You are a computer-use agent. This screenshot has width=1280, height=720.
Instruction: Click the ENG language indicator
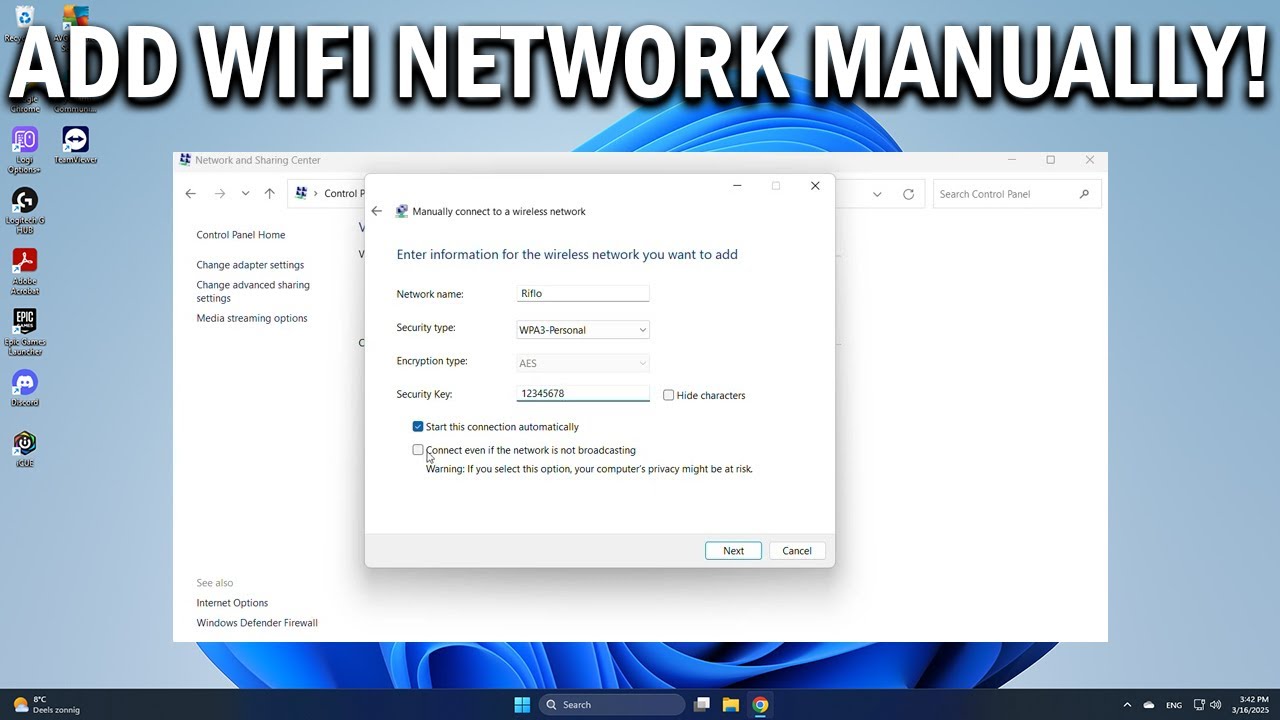click(x=1174, y=705)
